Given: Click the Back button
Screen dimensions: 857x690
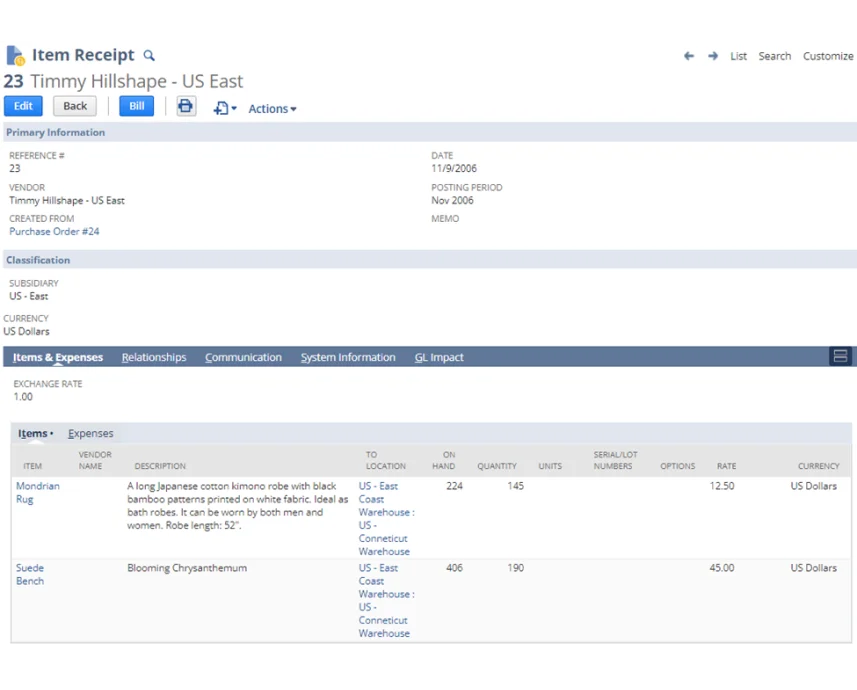Looking at the screenshot, I should click(75, 106).
